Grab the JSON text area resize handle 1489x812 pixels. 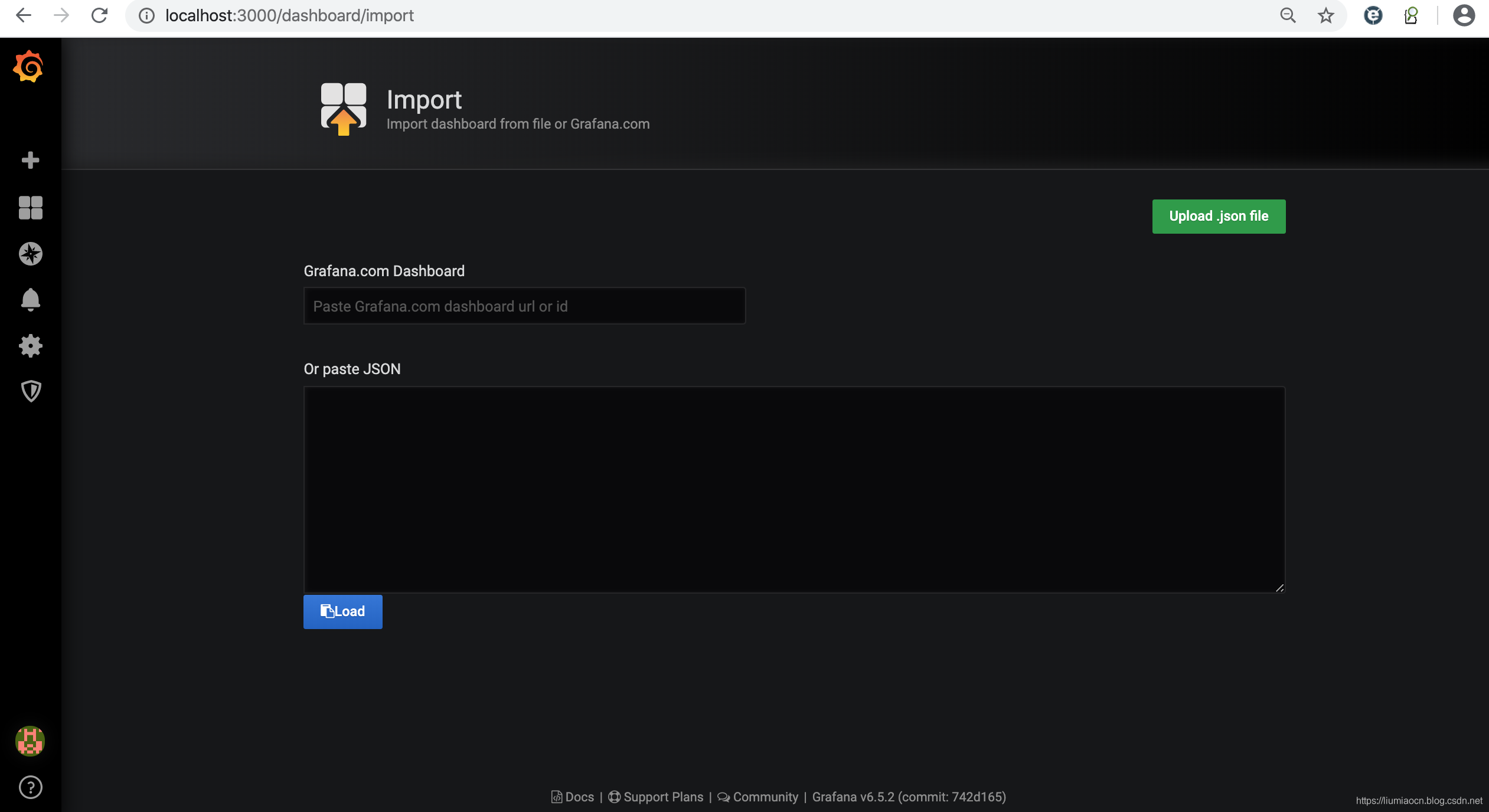[1279, 588]
